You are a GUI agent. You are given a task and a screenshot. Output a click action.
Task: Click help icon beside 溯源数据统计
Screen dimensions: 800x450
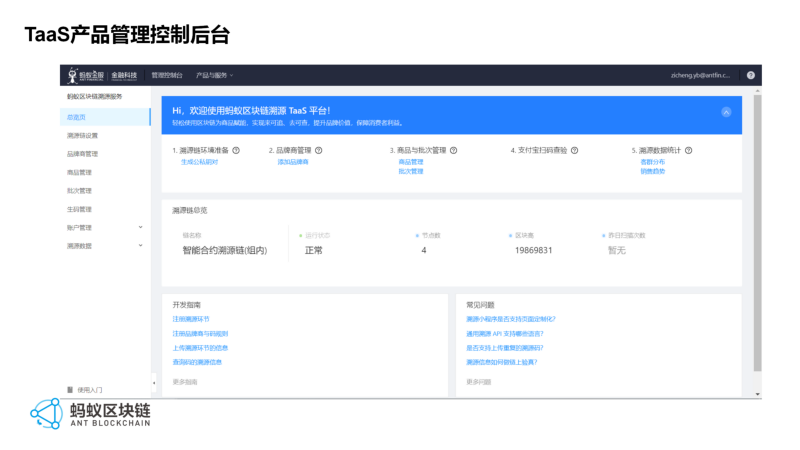coord(688,151)
